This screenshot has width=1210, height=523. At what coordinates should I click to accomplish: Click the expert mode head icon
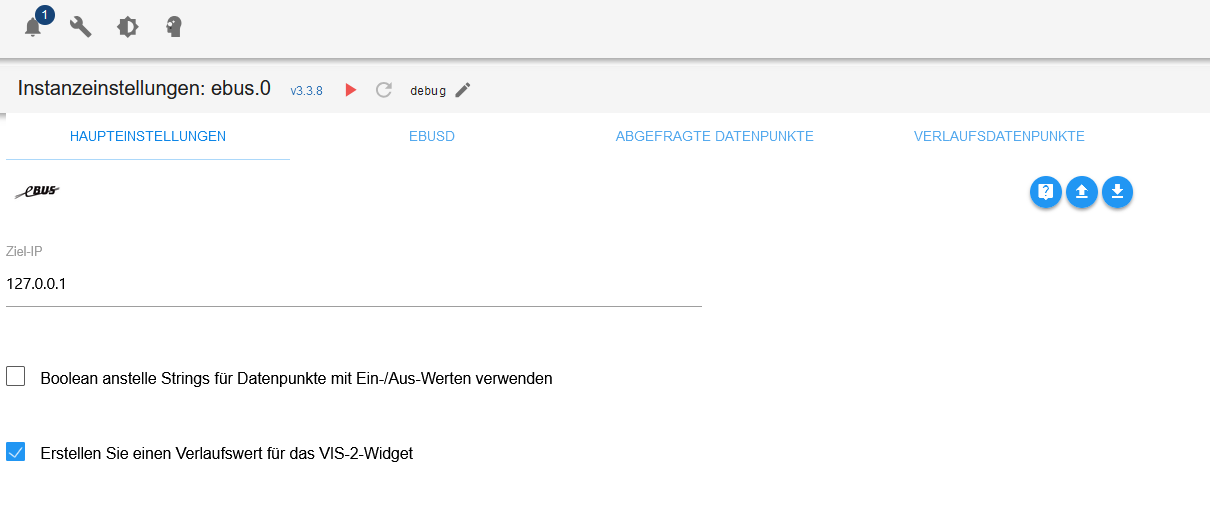174,27
